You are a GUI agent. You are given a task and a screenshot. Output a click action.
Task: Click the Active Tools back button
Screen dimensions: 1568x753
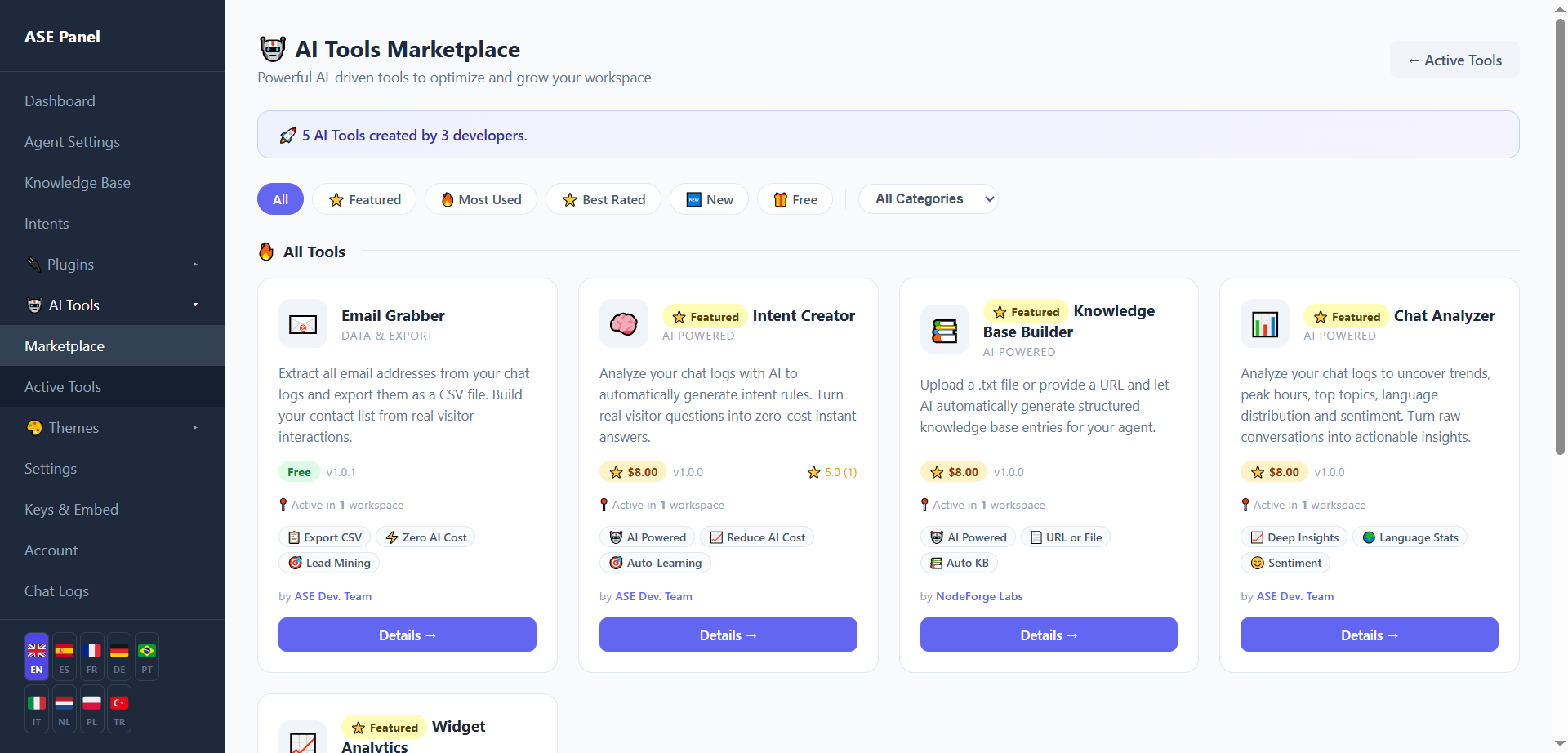click(x=1454, y=60)
